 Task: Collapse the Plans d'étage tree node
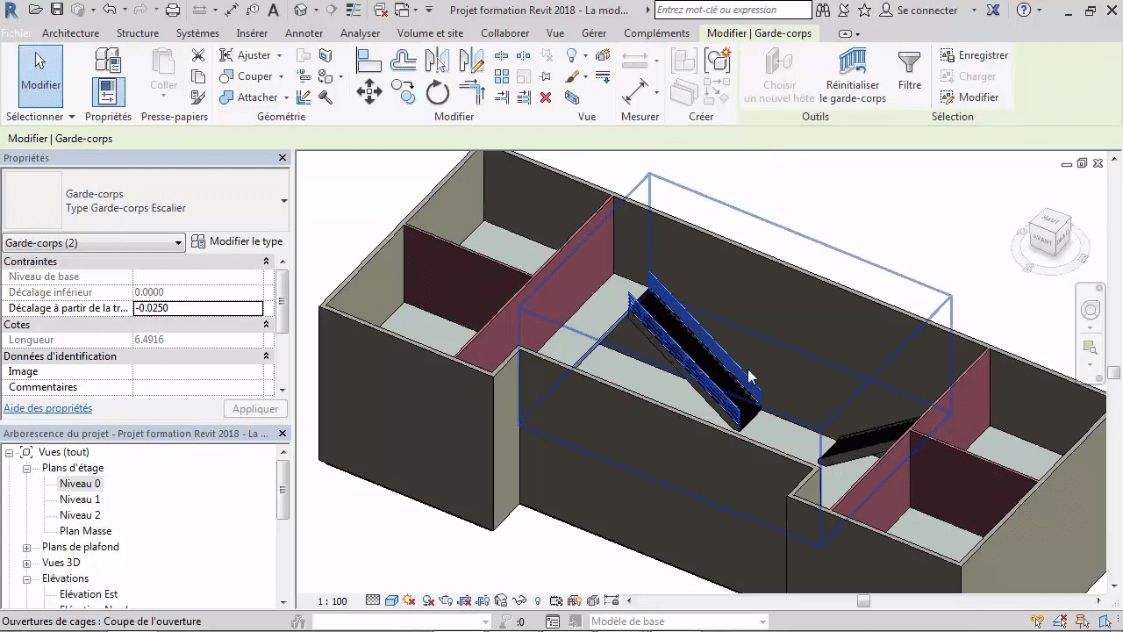coord(28,468)
